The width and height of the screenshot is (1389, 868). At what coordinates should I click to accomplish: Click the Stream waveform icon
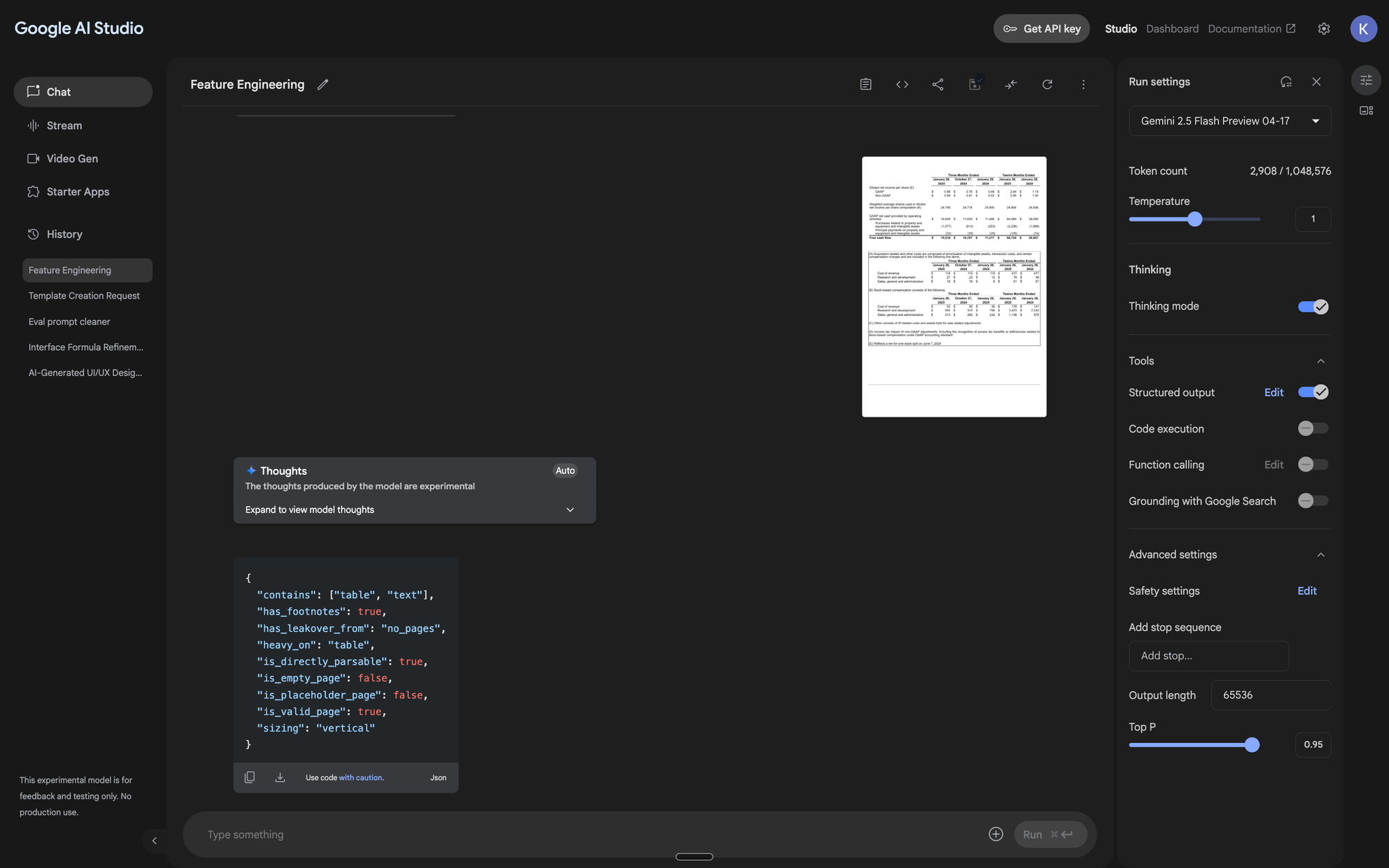click(x=33, y=125)
